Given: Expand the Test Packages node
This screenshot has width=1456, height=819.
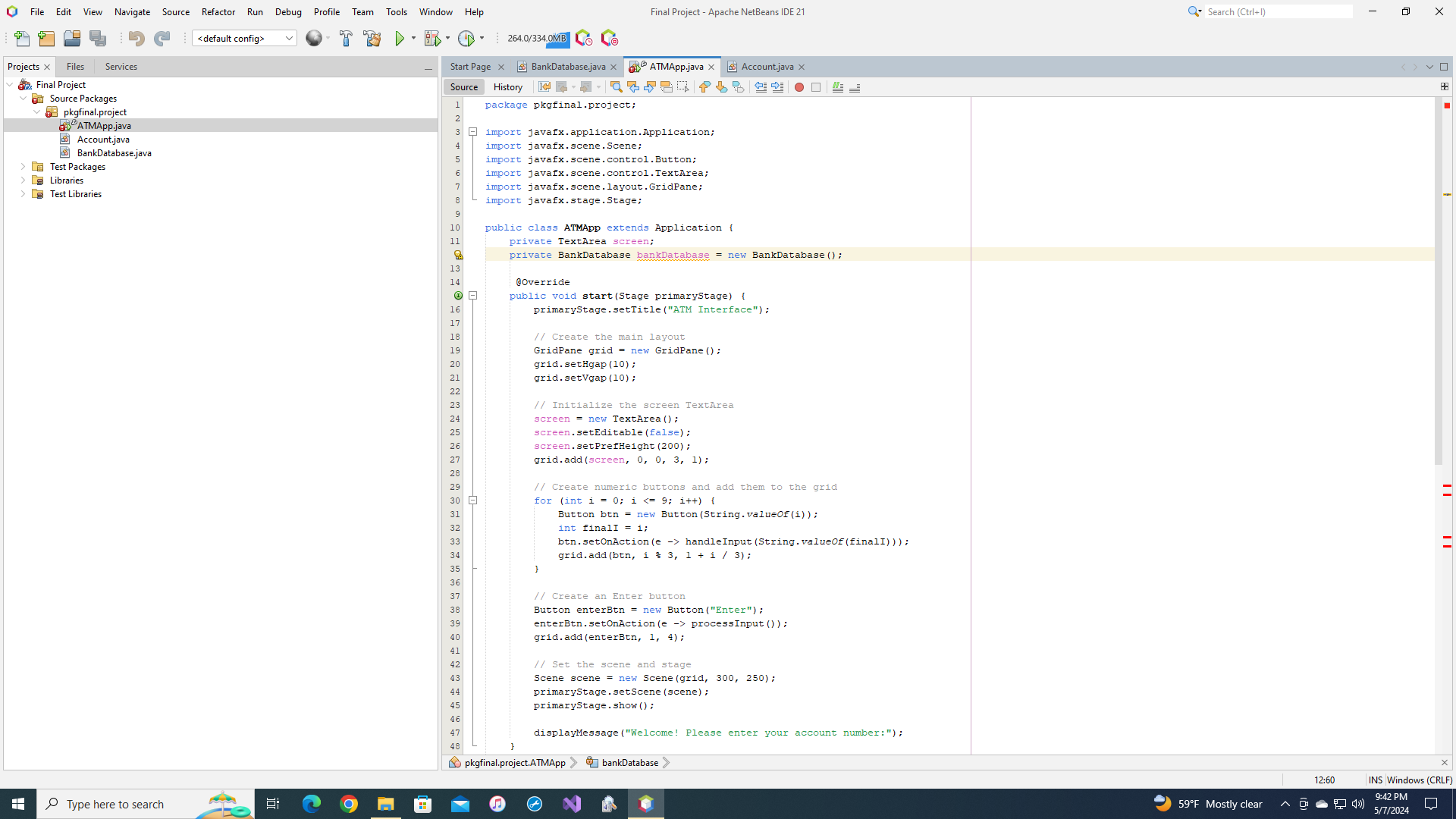Looking at the screenshot, I should 24,166.
